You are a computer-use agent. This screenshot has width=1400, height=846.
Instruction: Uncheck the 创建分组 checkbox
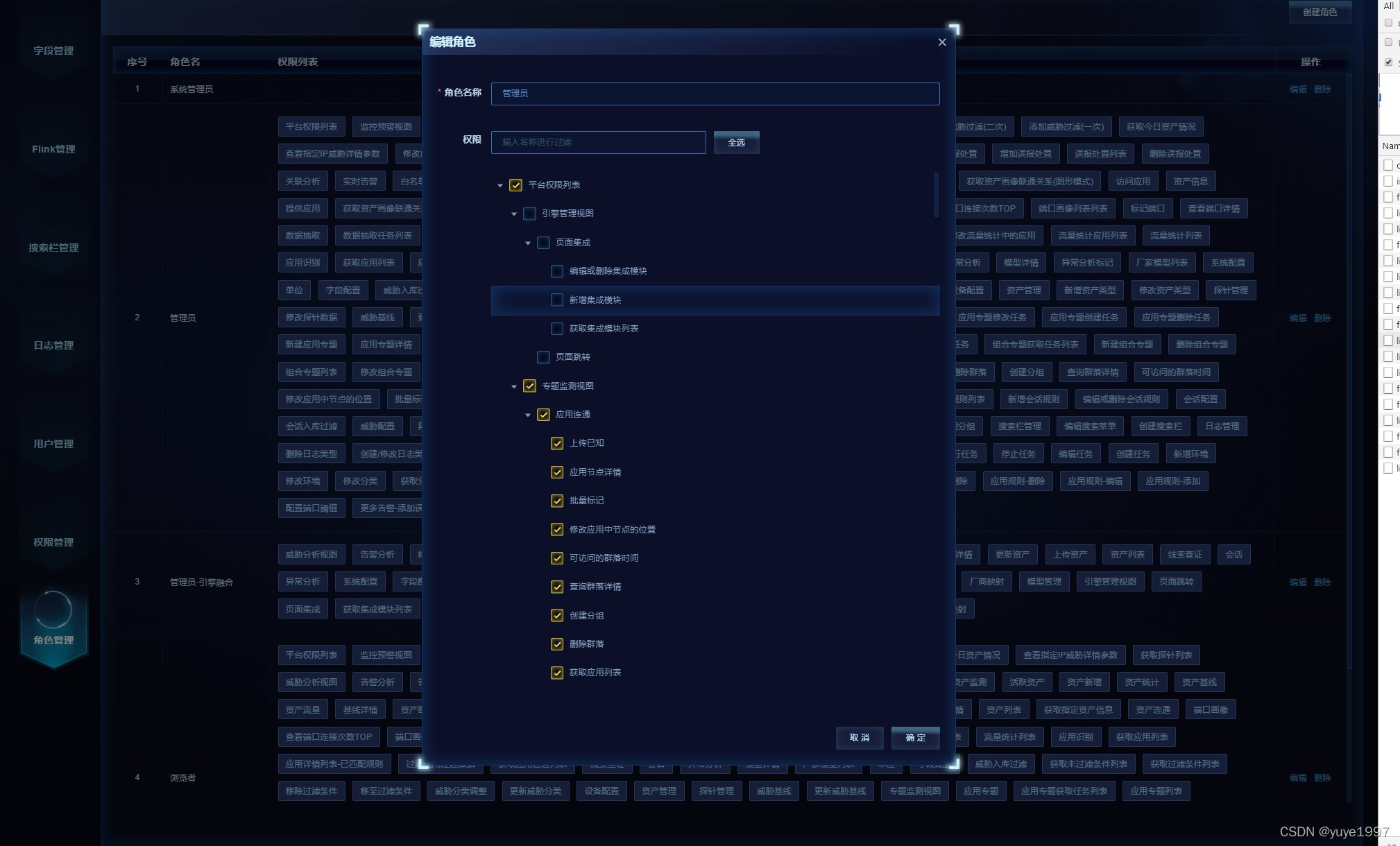coord(557,616)
